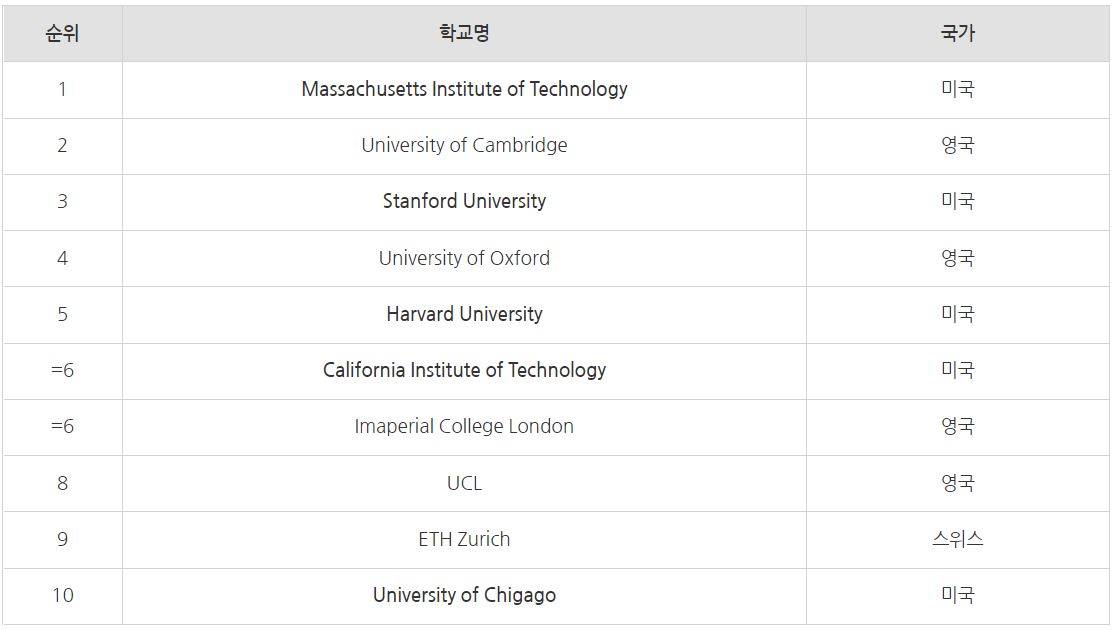Select rank number 1 cell
The width and height of the screenshot is (1114, 630).
62,89
